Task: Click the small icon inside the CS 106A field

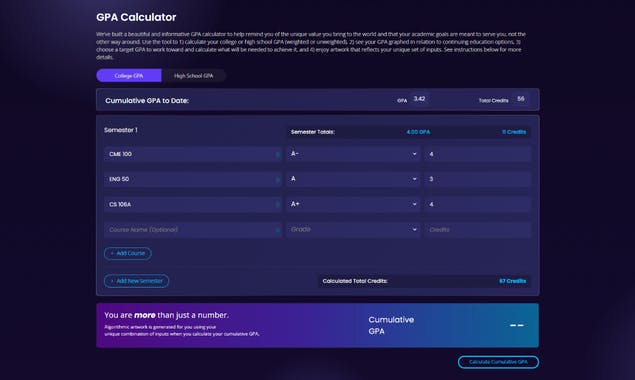Action: pos(277,205)
